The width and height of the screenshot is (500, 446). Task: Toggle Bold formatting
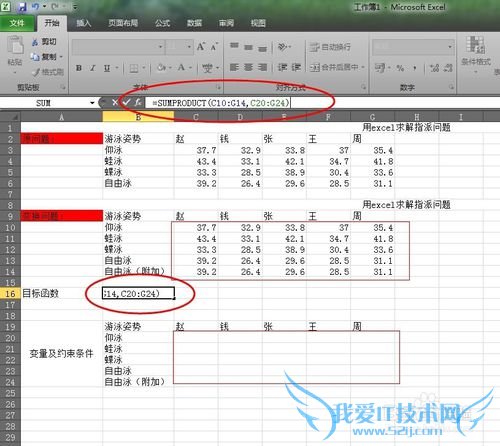click(79, 68)
